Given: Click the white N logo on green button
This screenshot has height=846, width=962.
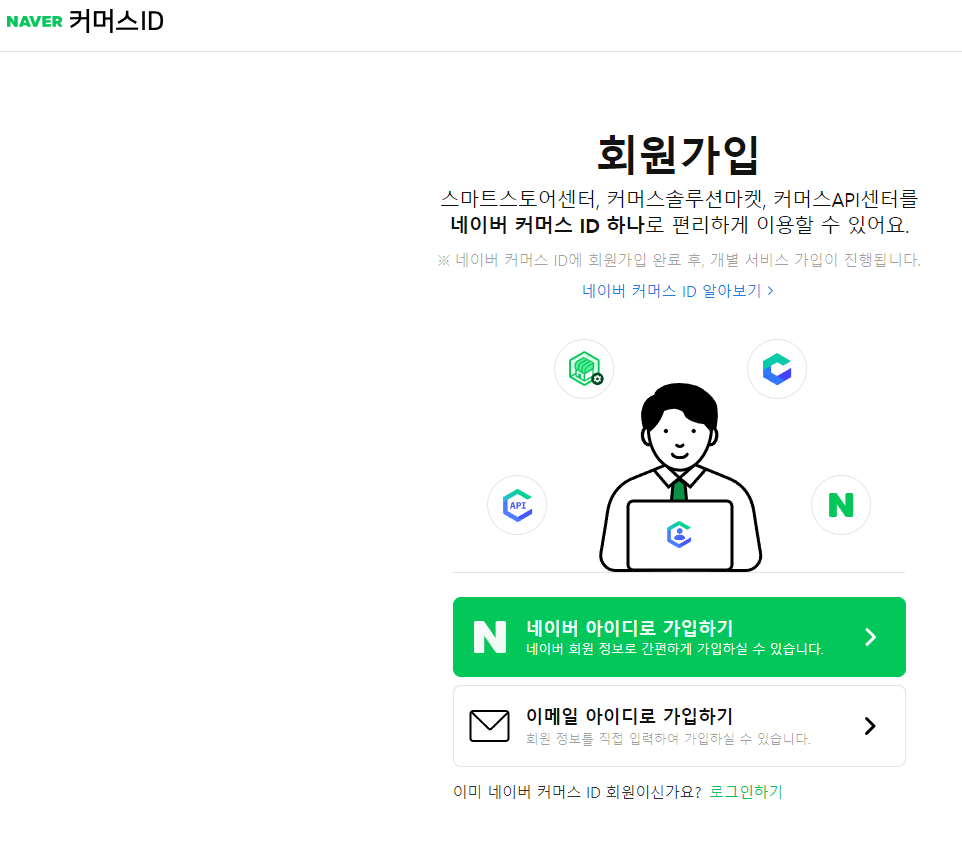Looking at the screenshot, I should coord(490,637).
